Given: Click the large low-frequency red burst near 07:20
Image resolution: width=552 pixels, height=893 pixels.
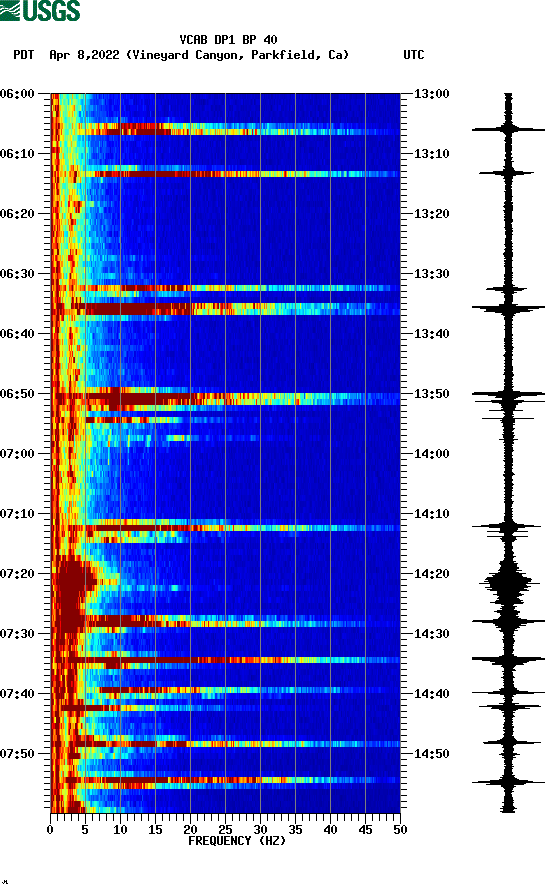Looking at the screenshot, I should click(x=72, y=592).
